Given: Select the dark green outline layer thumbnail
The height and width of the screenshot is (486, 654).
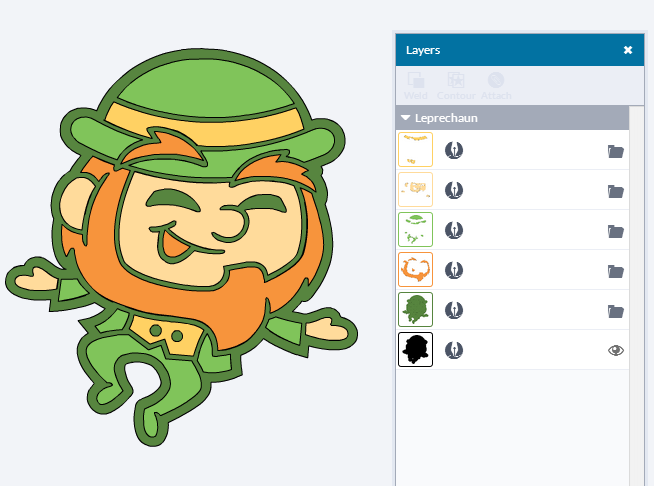Looking at the screenshot, I should coord(415,310).
